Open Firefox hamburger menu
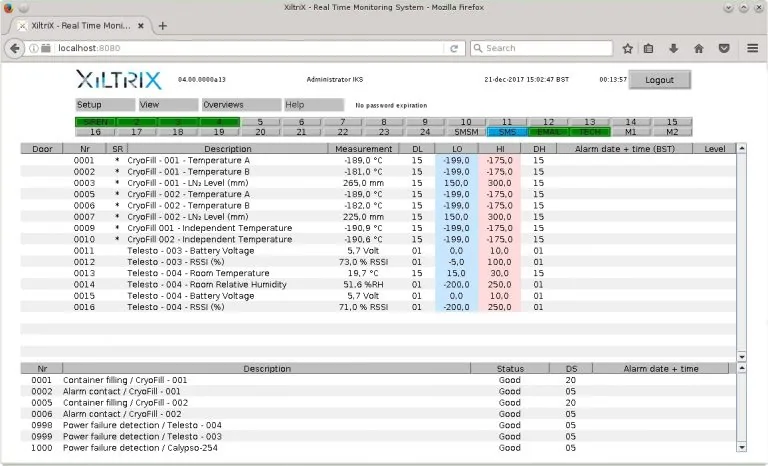The image size is (768, 466). coord(753,48)
